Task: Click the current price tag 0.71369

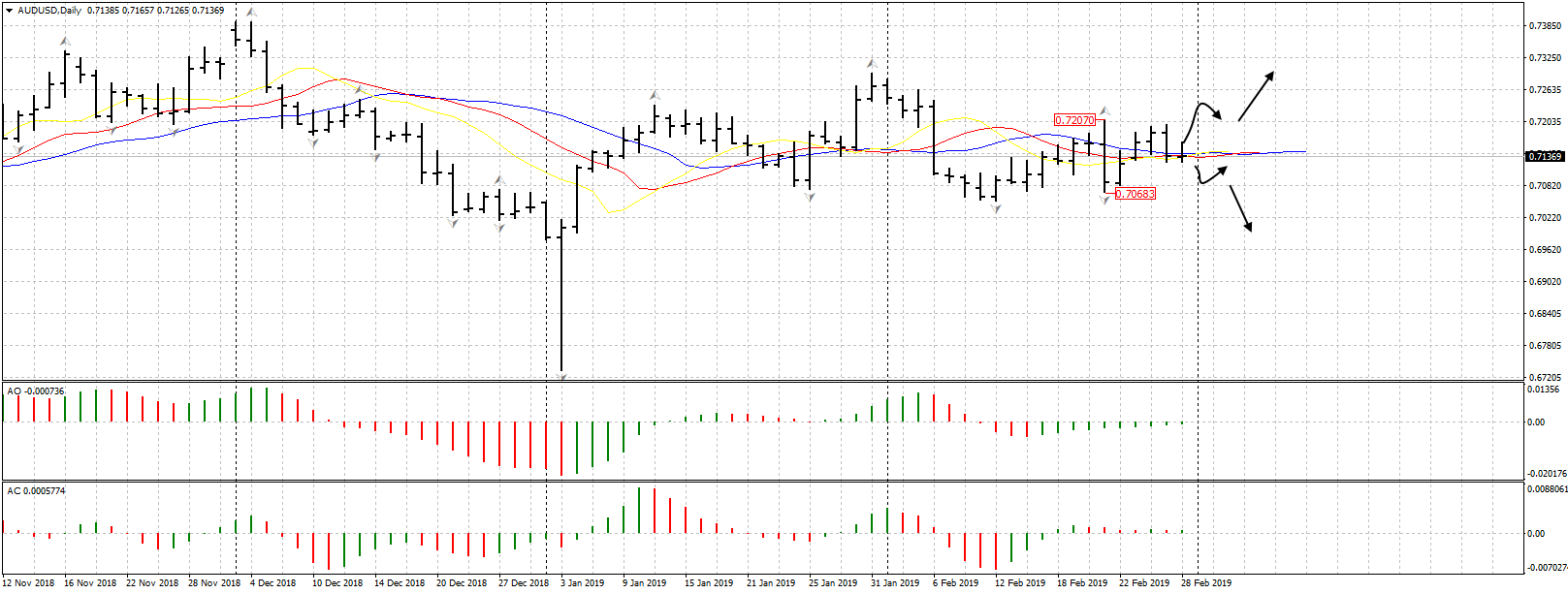Action: [1544, 157]
